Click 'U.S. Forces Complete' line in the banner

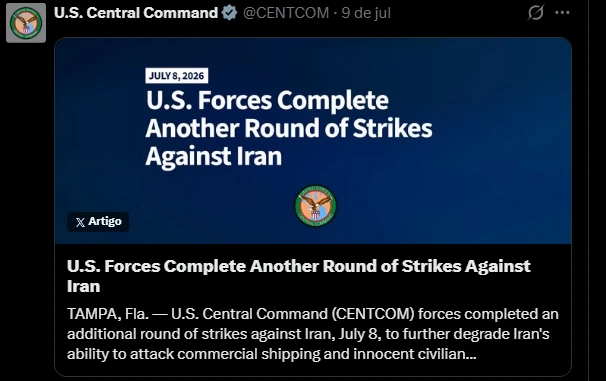(x=267, y=100)
